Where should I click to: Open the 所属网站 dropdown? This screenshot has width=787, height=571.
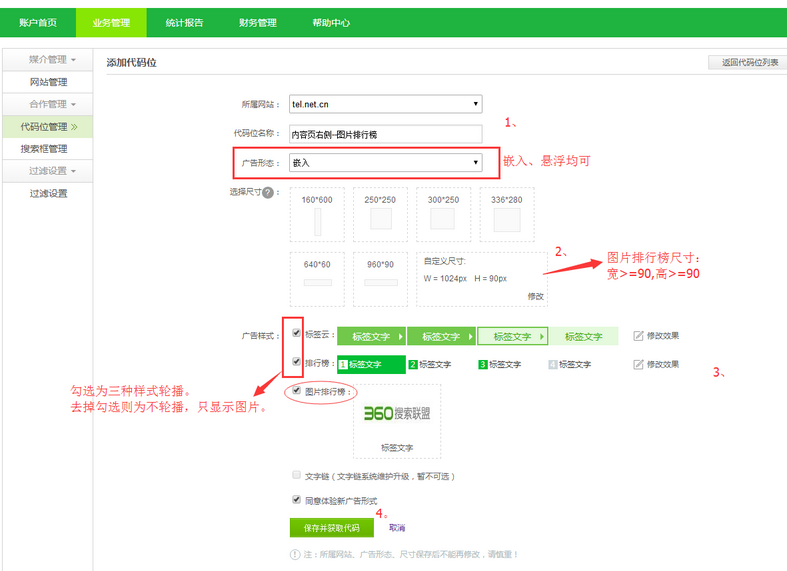(385, 104)
